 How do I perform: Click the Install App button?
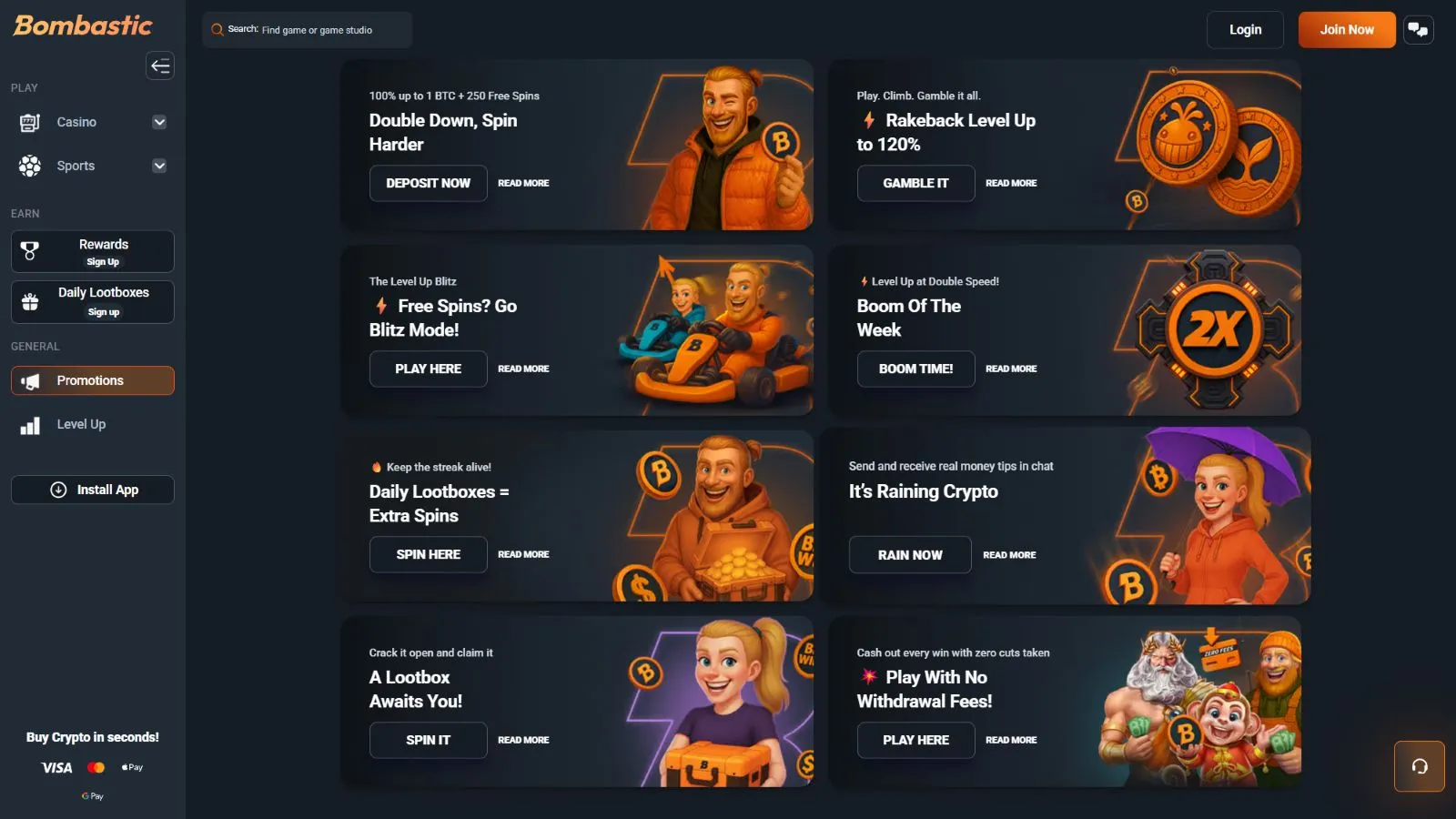tap(93, 490)
